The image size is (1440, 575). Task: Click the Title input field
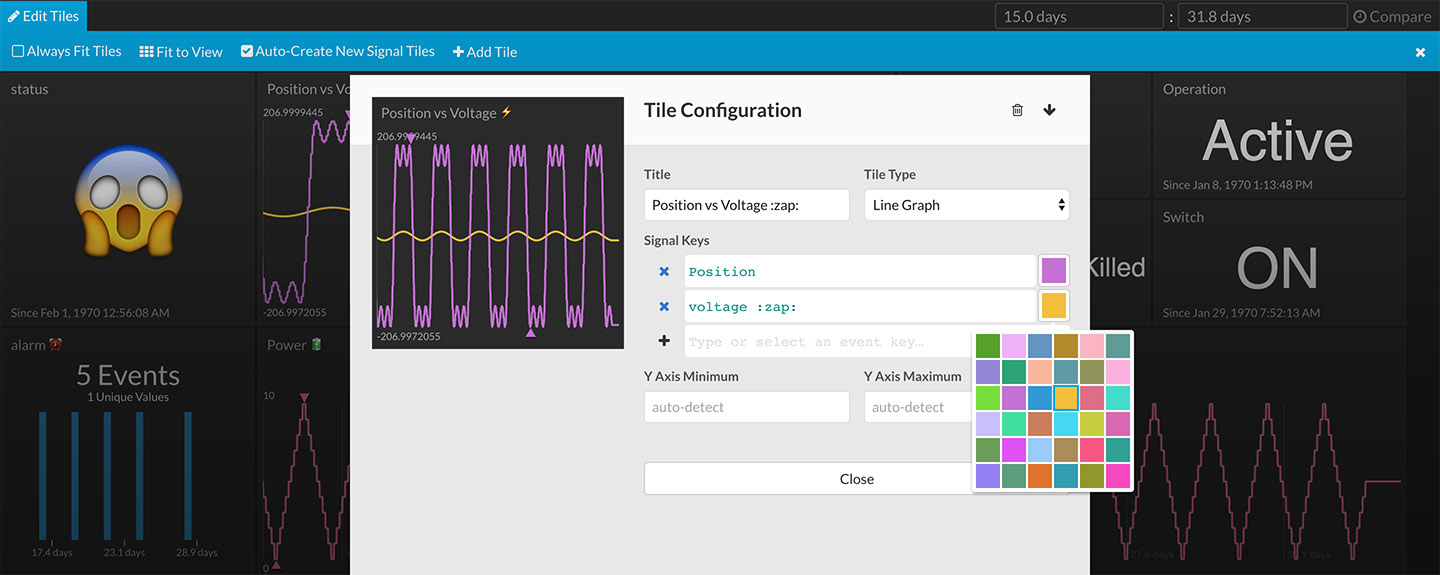tap(746, 205)
